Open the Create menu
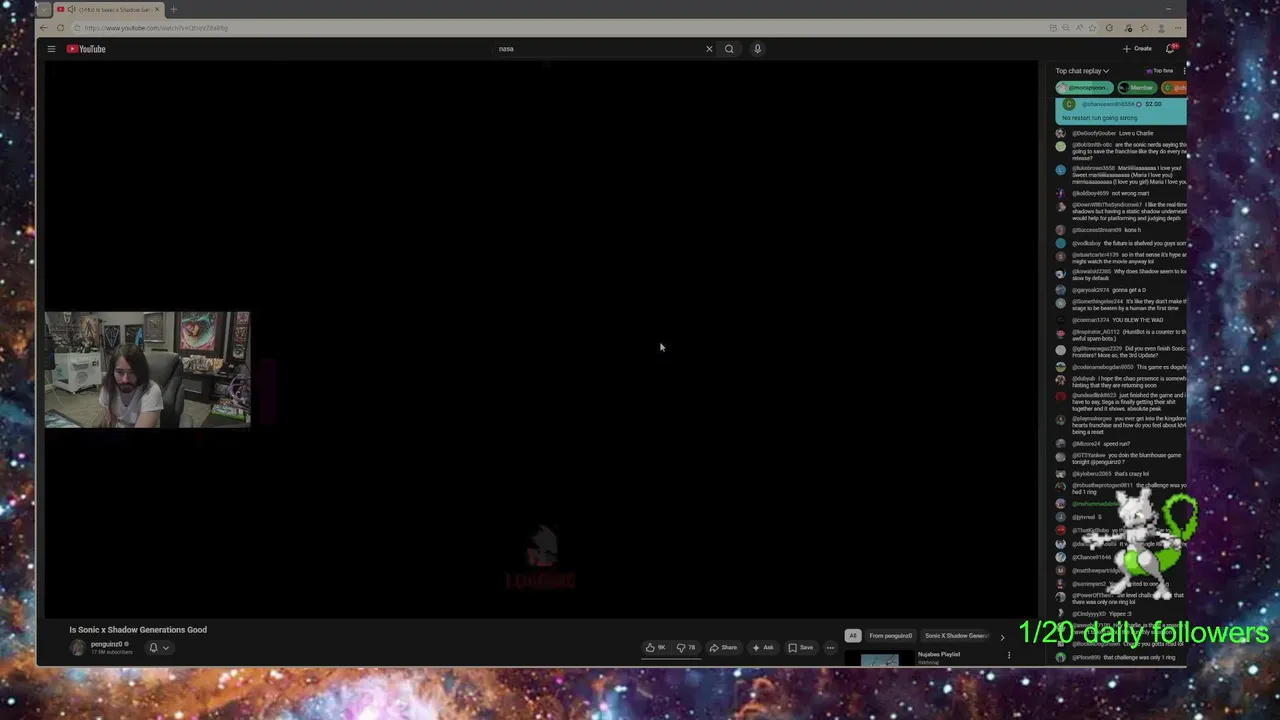The width and height of the screenshot is (1280, 720). pos(1137,49)
